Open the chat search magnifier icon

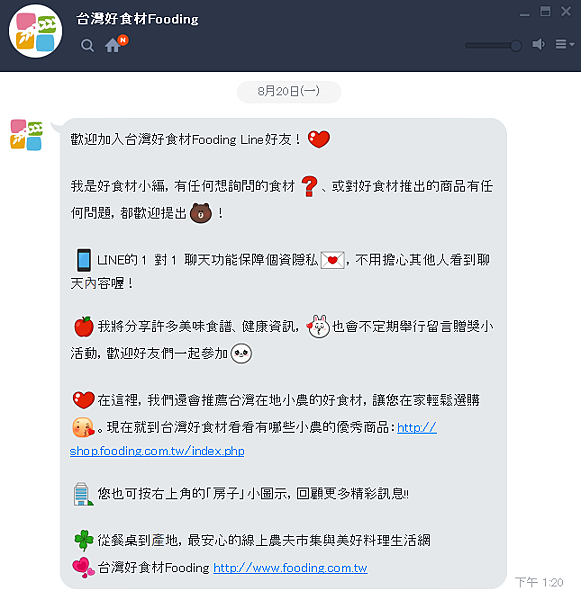[87, 46]
